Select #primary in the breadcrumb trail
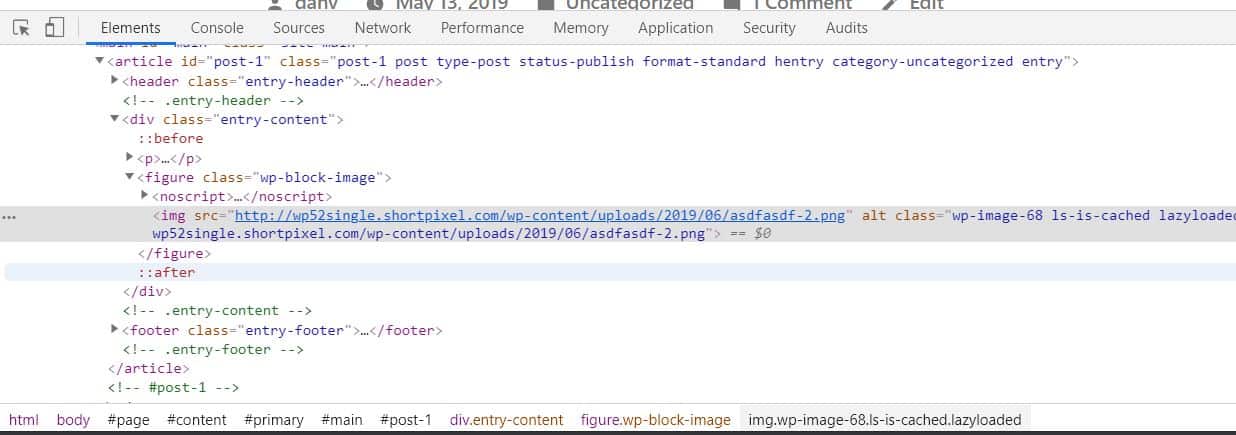Image resolution: width=1236 pixels, height=435 pixels. (x=273, y=420)
